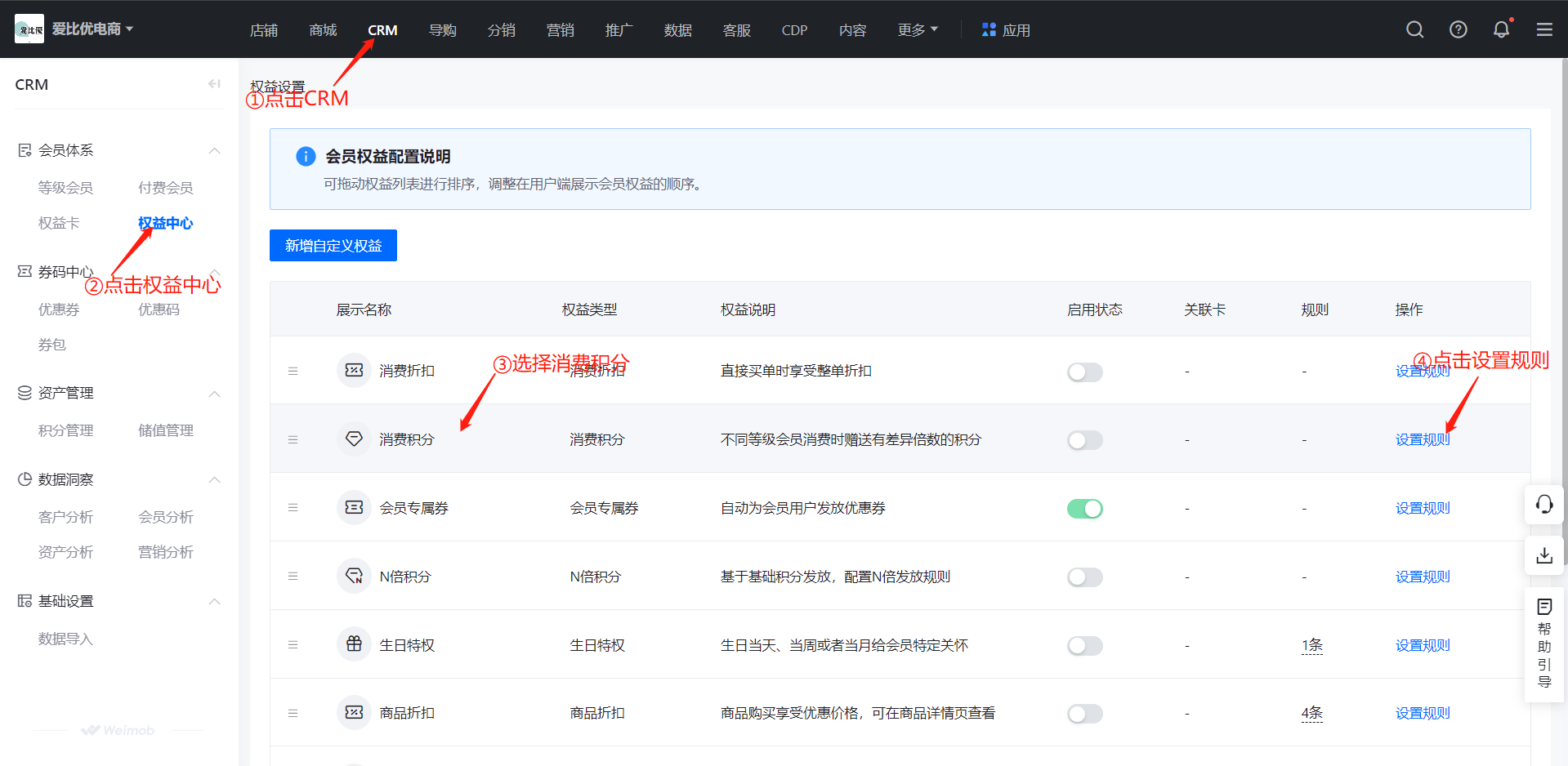Image resolution: width=1568 pixels, height=766 pixels.
Task: Open the 更多 dropdown in top nav
Action: coord(918,30)
